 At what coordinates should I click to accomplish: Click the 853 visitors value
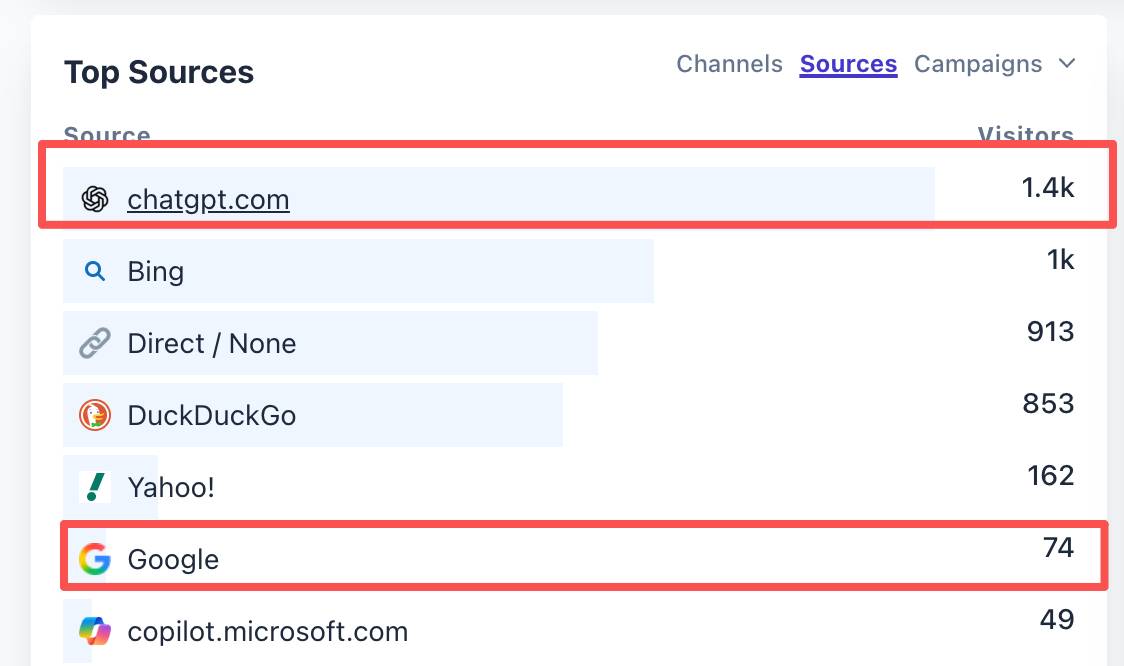coord(1048,403)
